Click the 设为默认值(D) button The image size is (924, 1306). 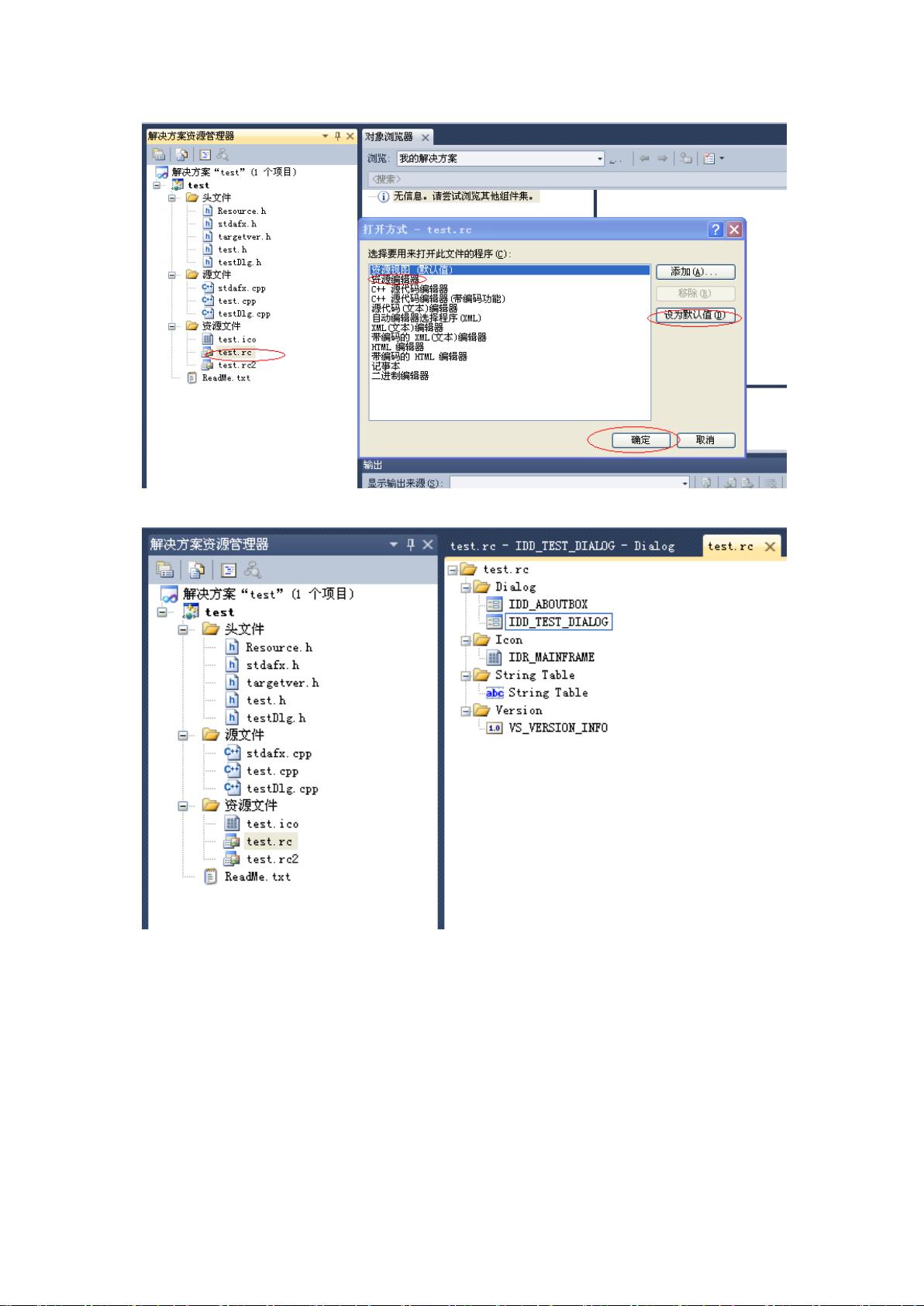695,315
